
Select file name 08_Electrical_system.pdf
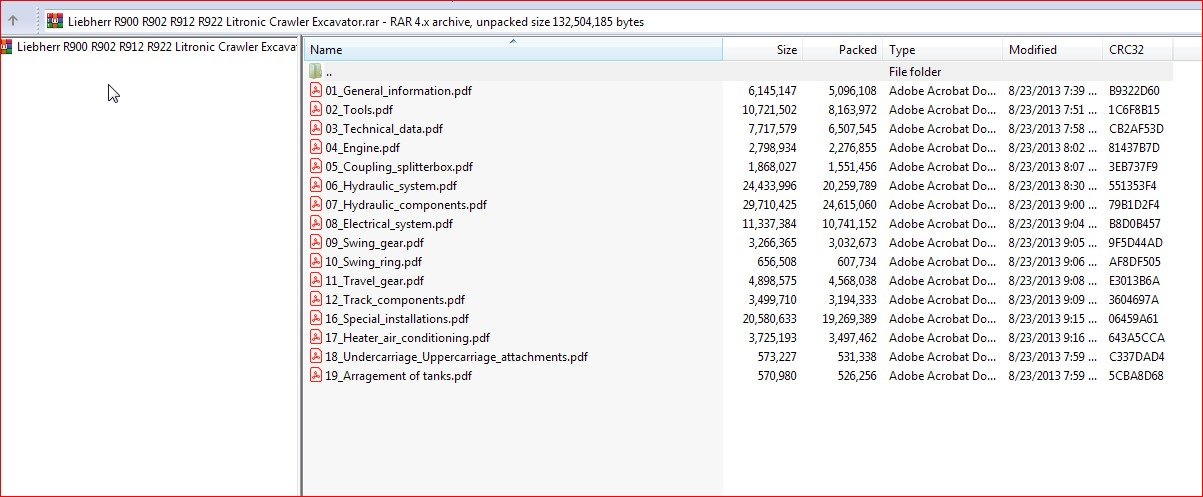tap(389, 224)
